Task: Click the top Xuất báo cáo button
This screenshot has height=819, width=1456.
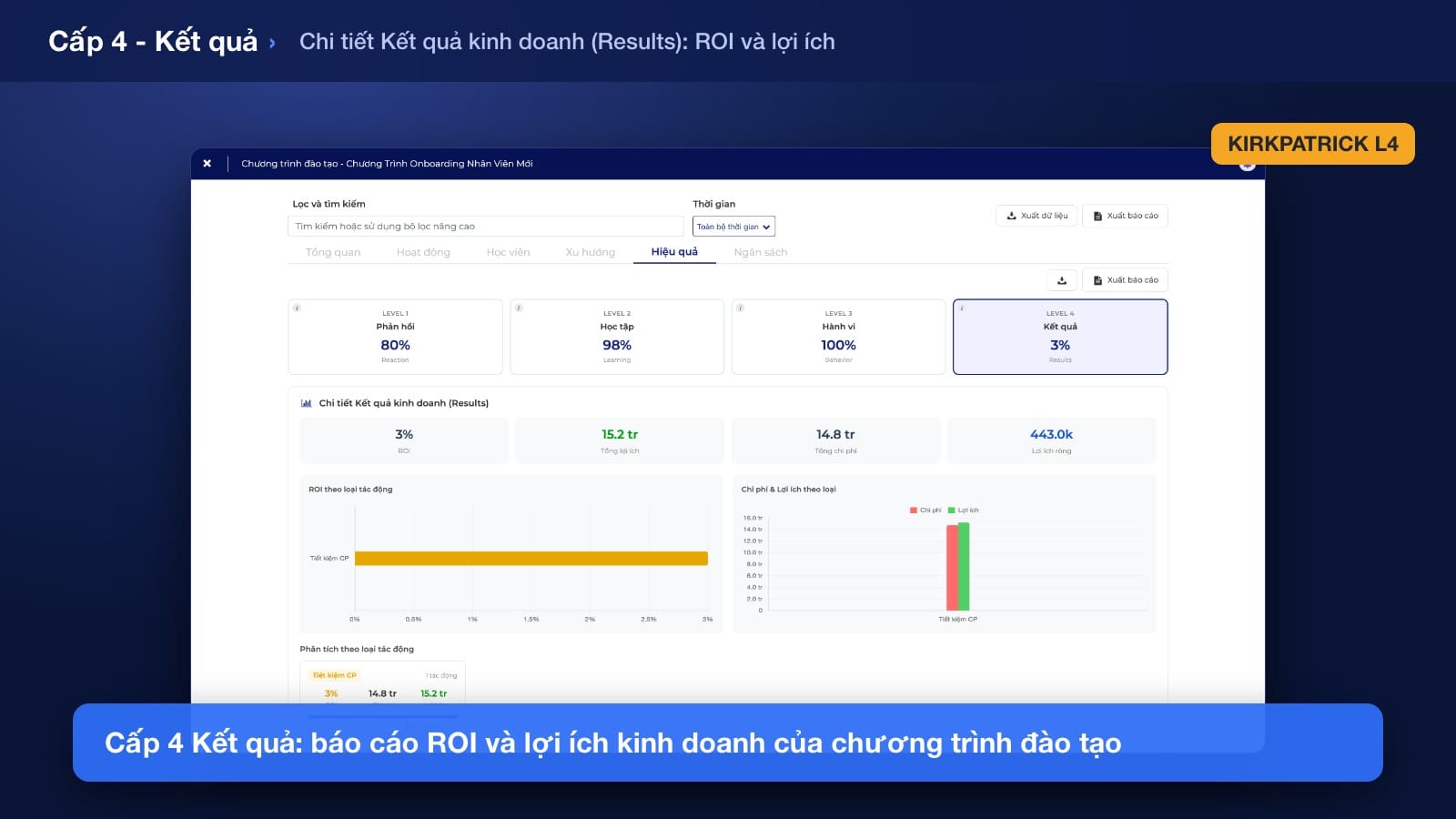Action: click(1125, 216)
